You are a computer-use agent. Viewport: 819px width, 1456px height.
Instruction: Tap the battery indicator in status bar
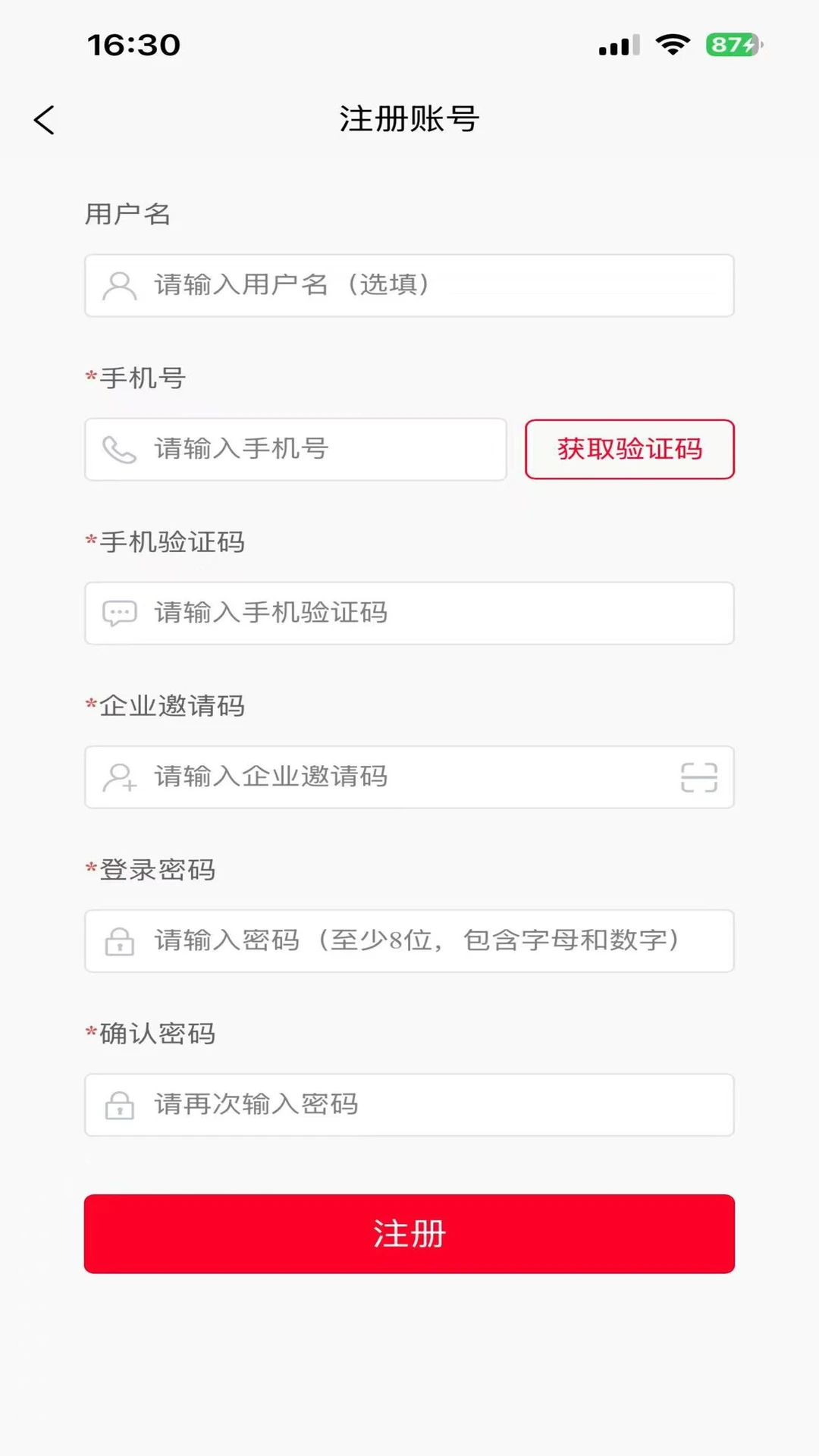[734, 45]
